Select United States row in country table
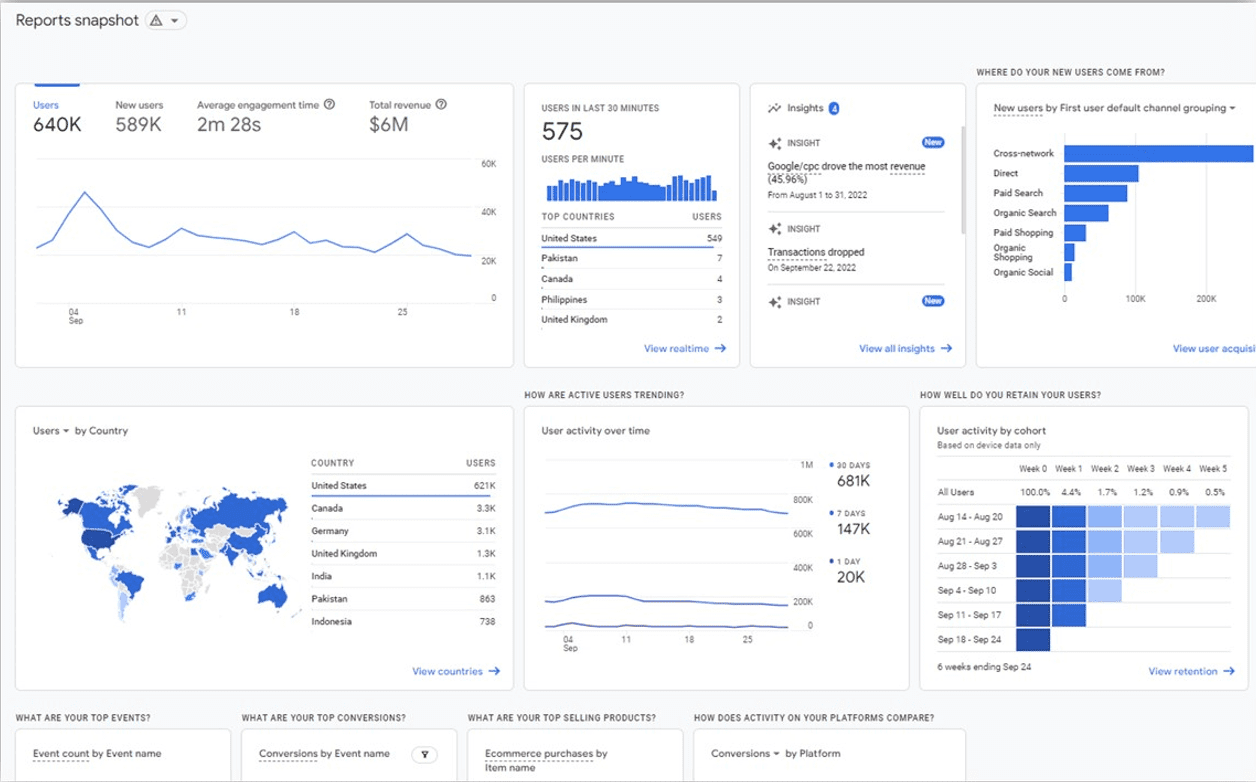The width and height of the screenshot is (1256, 782). 402,486
